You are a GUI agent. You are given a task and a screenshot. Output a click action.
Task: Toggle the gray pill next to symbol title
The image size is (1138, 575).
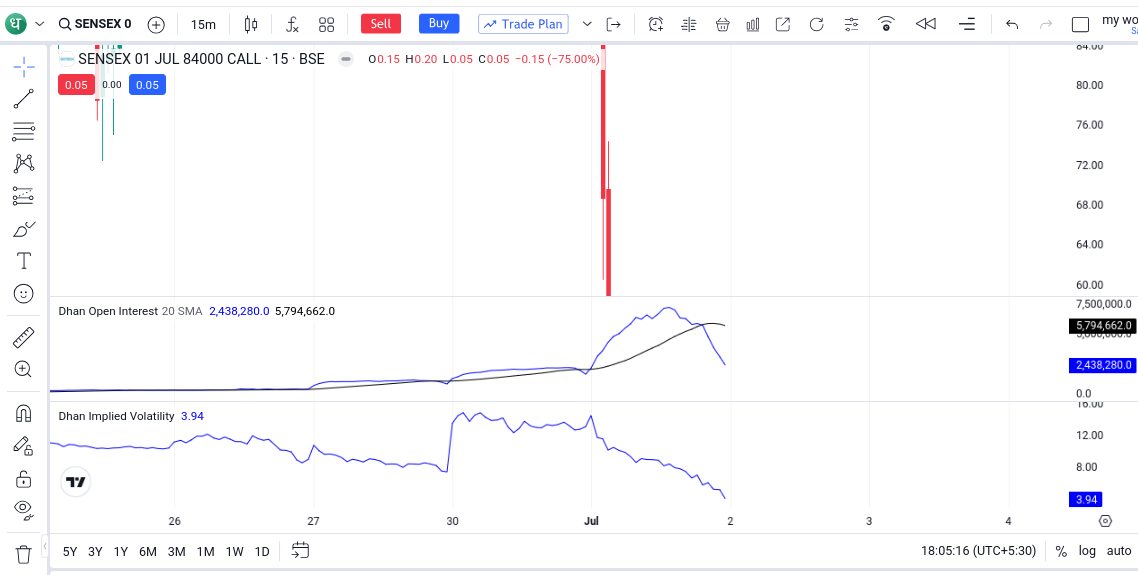346,59
